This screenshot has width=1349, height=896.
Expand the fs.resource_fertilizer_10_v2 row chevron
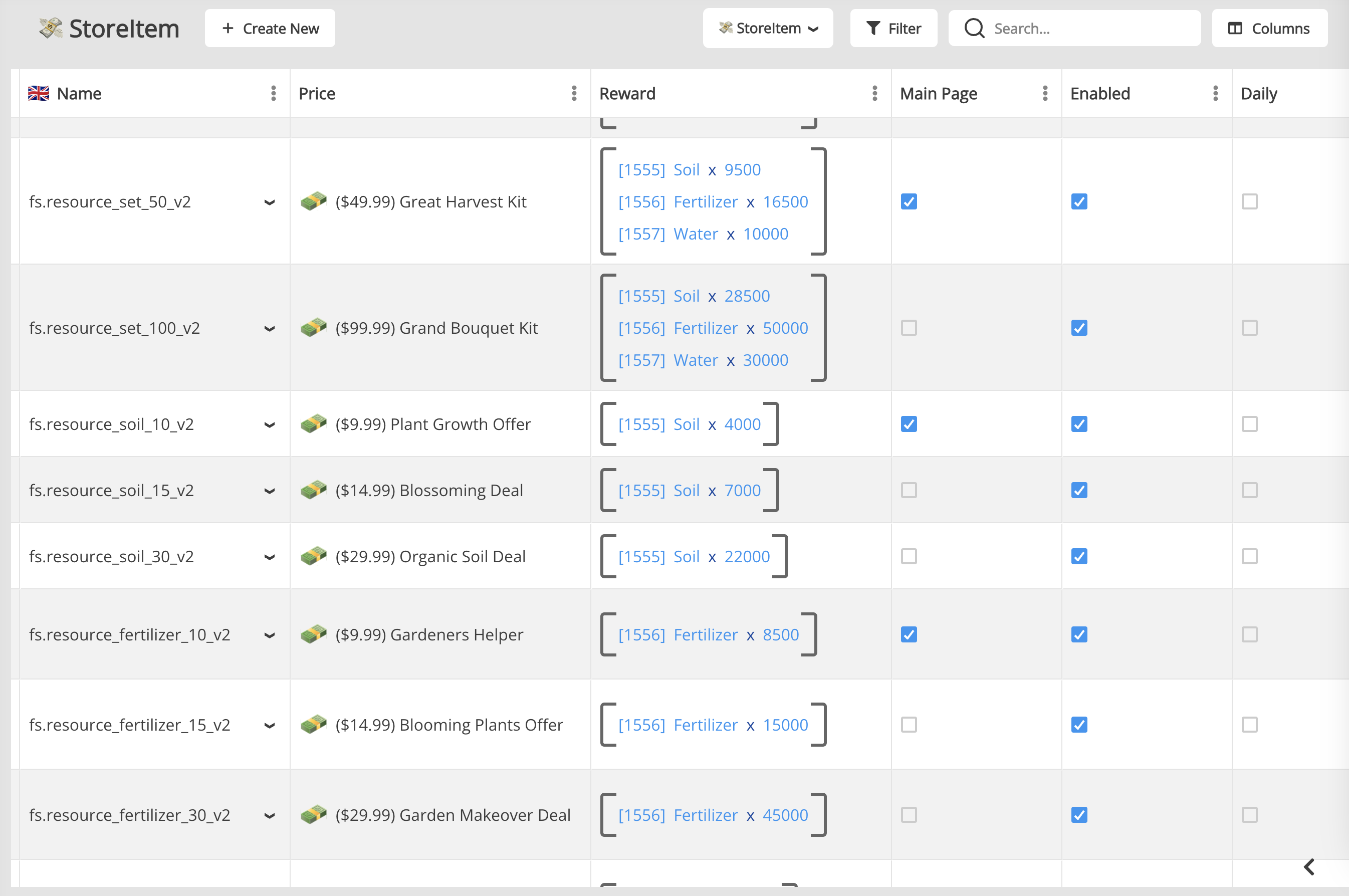click(270, 635)
